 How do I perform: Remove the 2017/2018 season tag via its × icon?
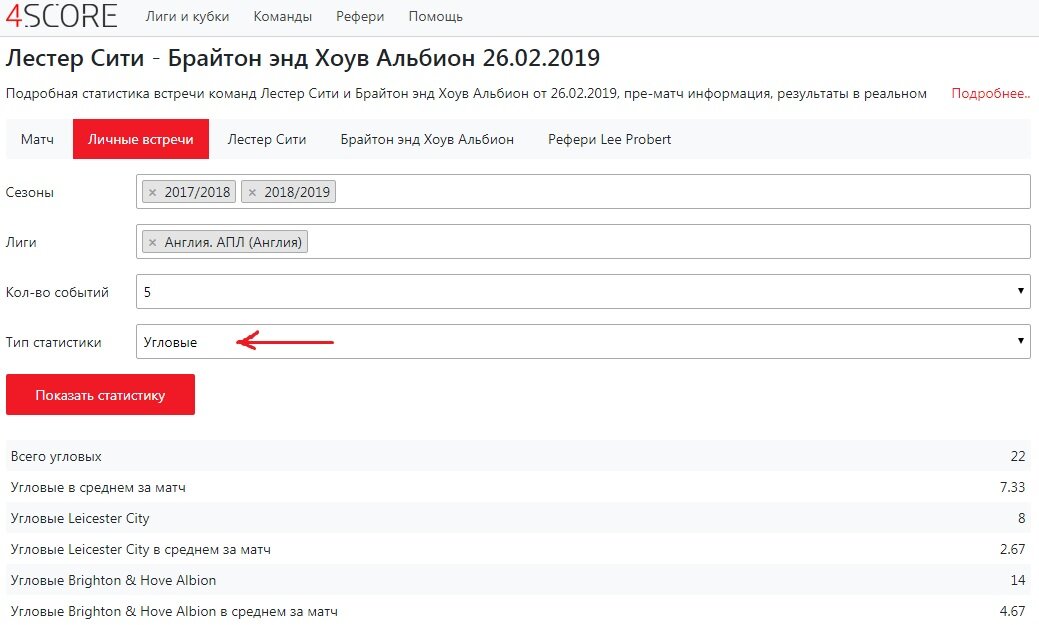(154, 191)
